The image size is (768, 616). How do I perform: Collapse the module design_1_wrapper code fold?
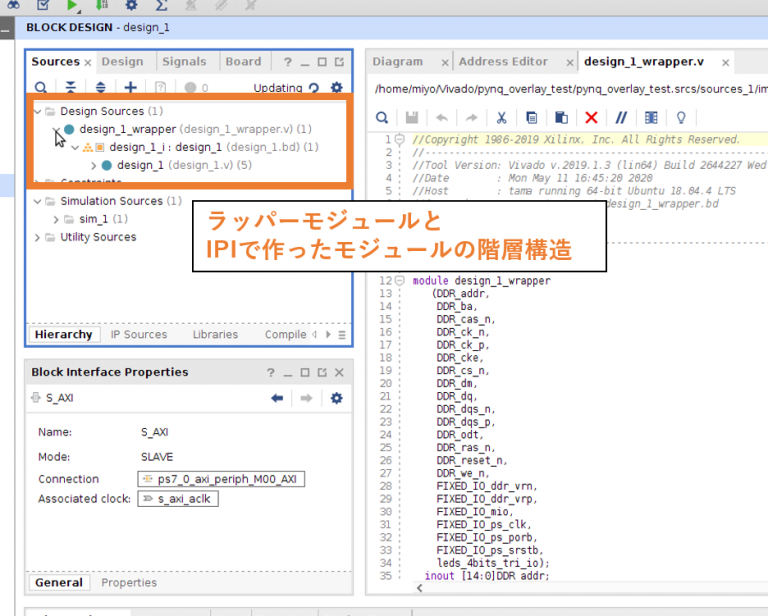(x=400, y=281)
